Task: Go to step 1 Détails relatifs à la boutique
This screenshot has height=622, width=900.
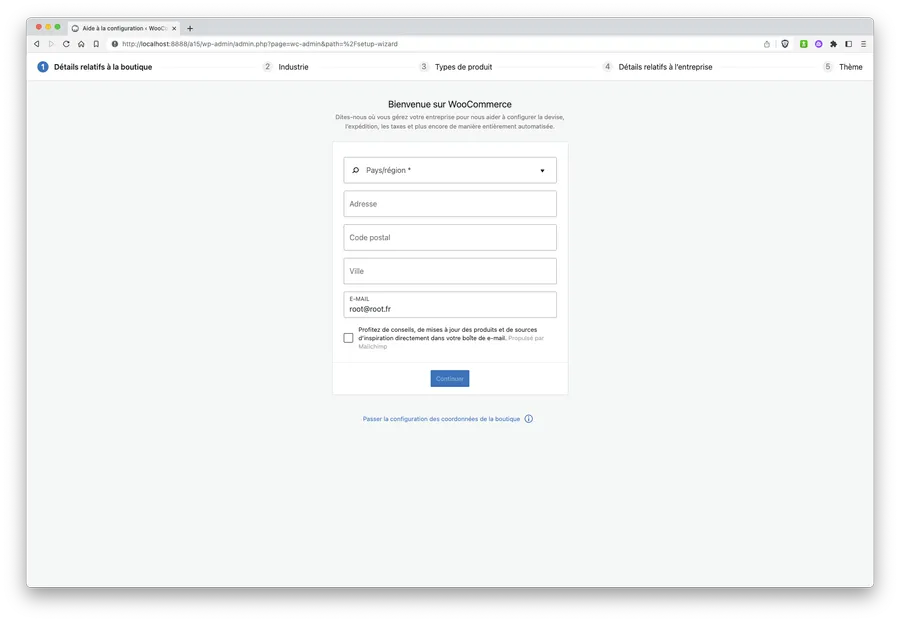Action: 95,67
